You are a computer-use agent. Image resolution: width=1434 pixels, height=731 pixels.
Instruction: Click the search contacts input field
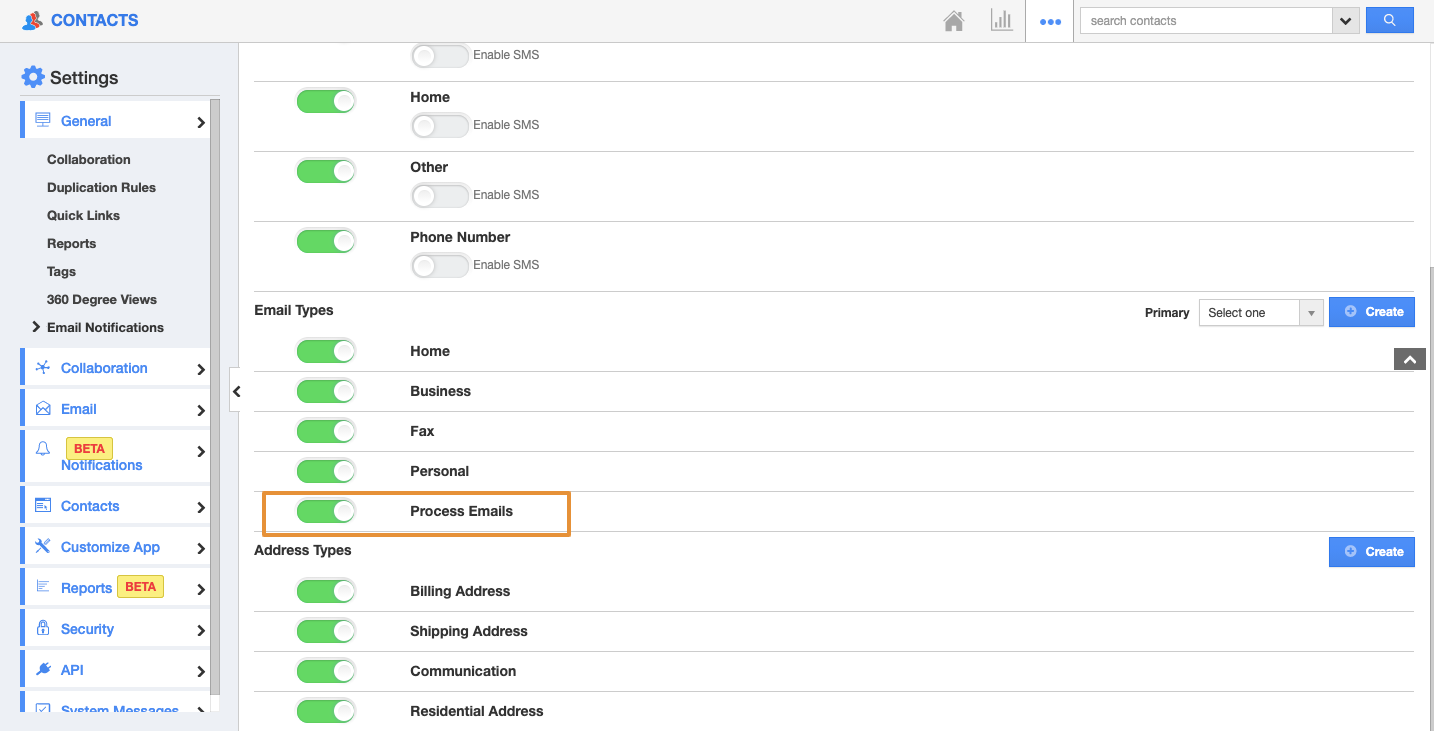click(1205, 20)
